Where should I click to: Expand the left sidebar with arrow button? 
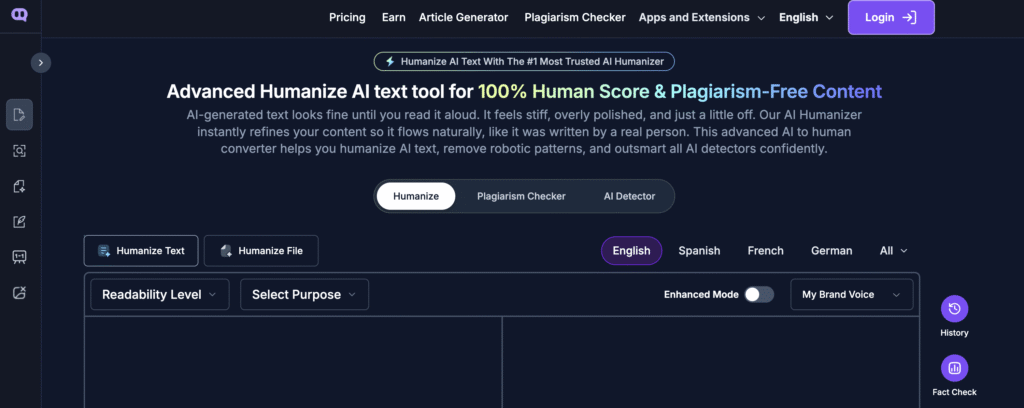pyautogui.click(x=40, y=62)
